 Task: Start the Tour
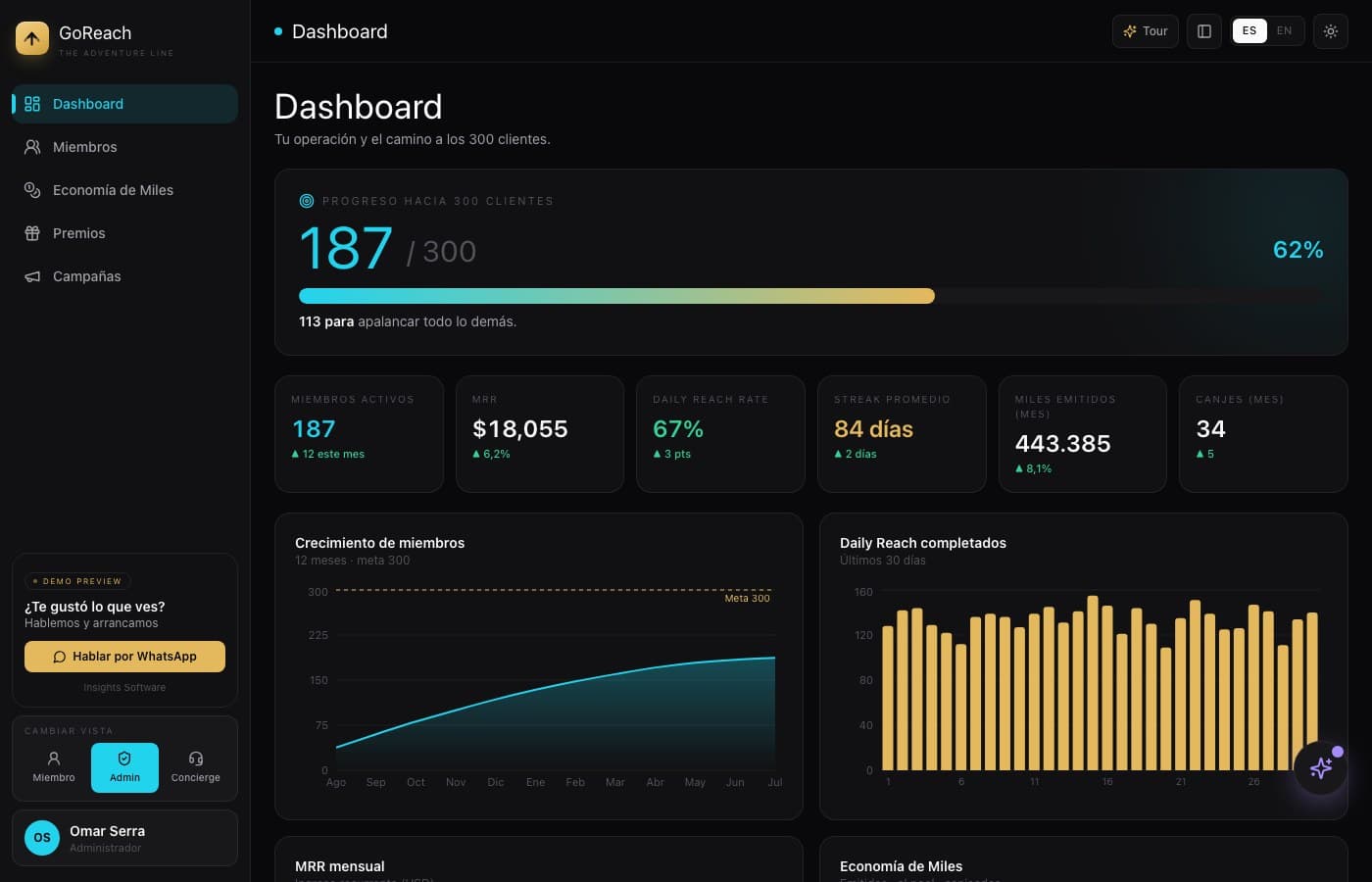point(1145,31)
